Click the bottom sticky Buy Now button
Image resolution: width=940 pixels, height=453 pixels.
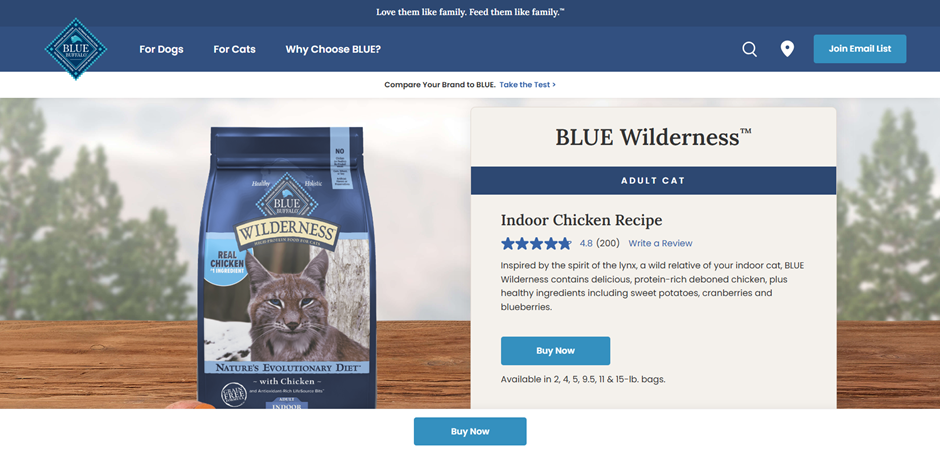tap(470, 431)
